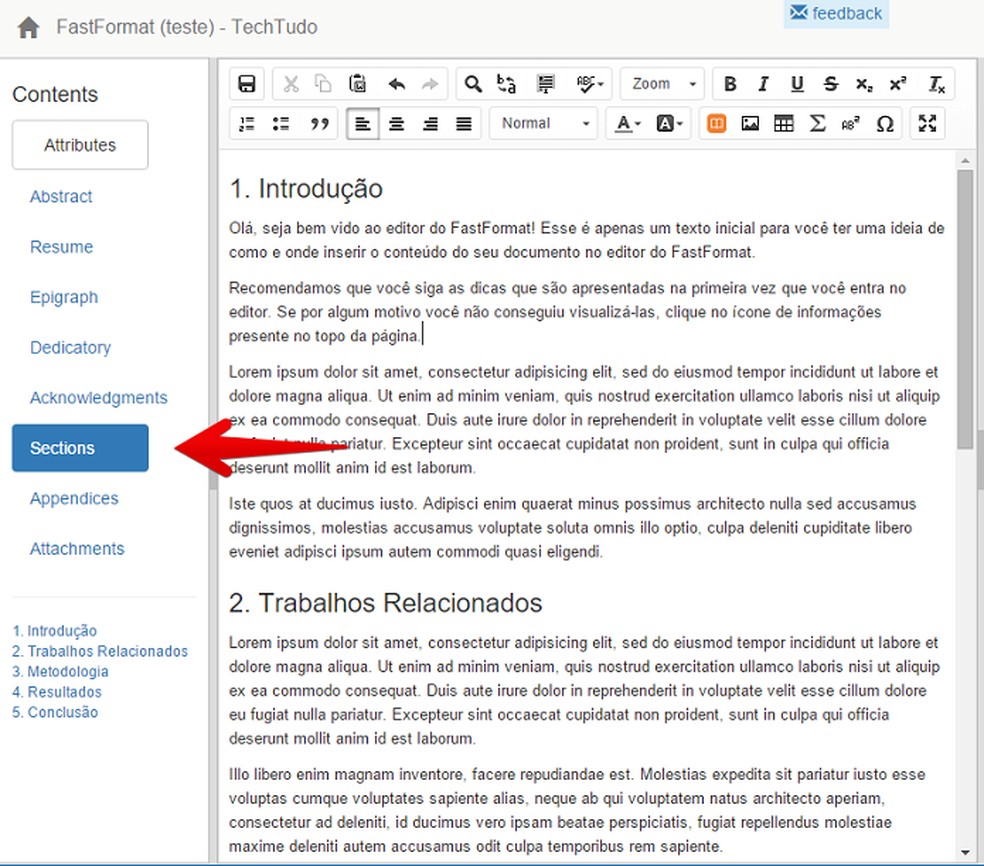Insert a special character with omega icon
Image resolution: width=984 pixels, height=866 pixels.
885,124
